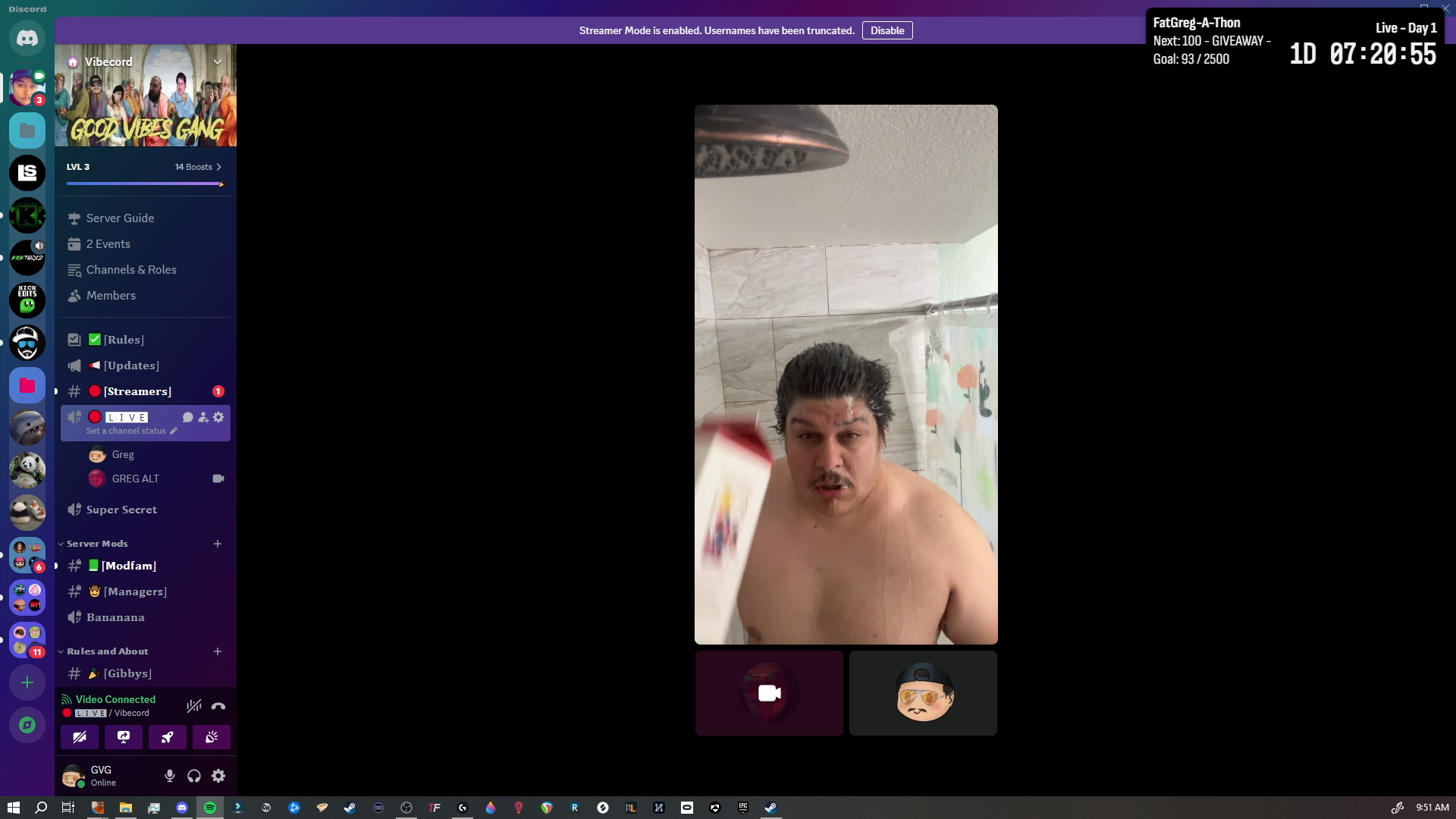Image resolution: width=1456 pixels, height=819 pixels.
Task: Expand Vibecord server dropdown menu
Action: click(x=218, y=62)
